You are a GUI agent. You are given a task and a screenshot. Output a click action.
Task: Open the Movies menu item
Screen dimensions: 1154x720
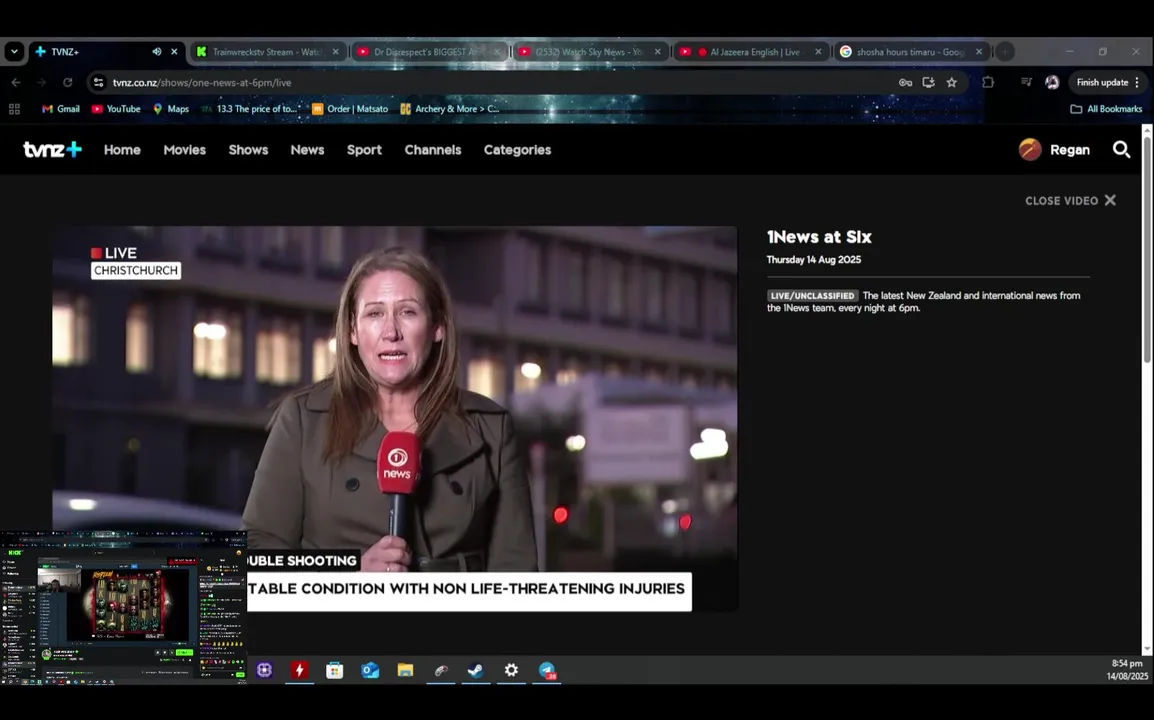(185, 149)
